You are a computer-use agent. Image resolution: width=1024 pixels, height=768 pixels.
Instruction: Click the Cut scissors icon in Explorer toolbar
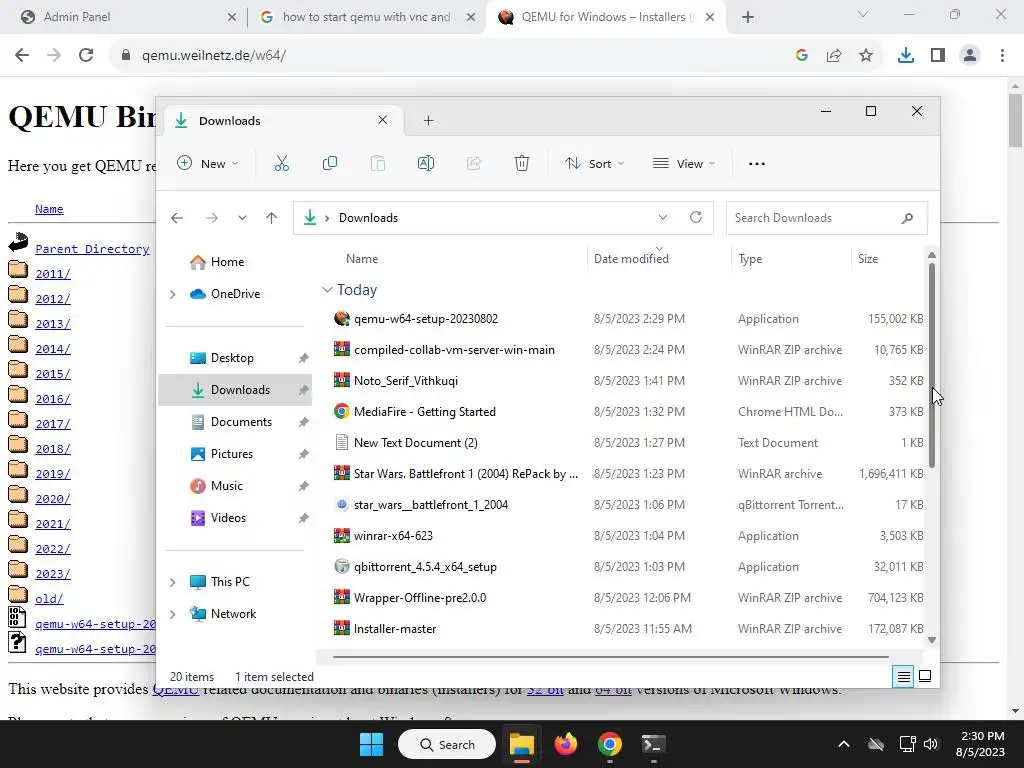coord(281,163)
